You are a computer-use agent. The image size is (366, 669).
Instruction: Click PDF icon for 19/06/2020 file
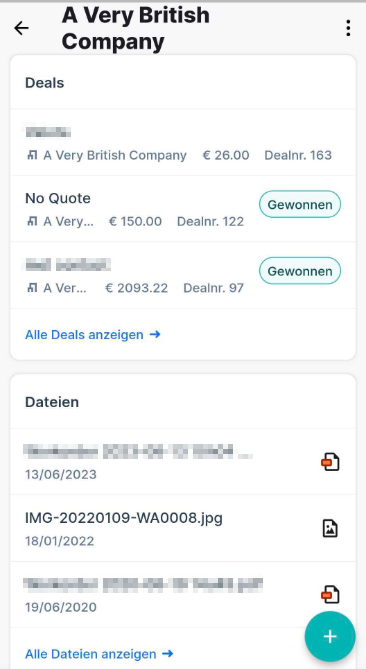(x=330, y=595)
